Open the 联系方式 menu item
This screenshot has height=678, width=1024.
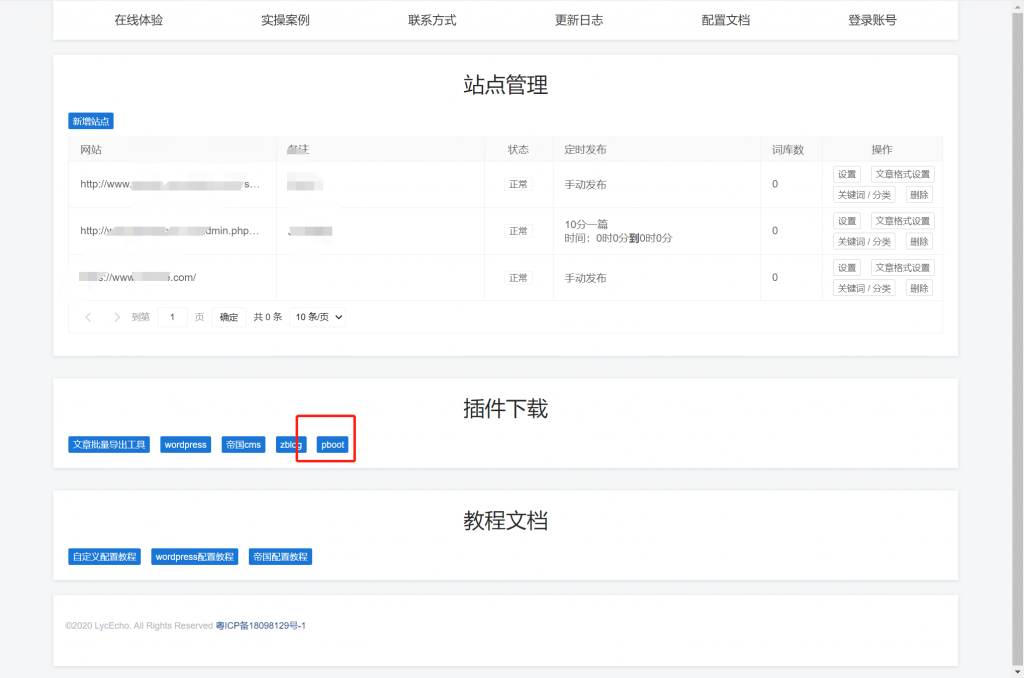(432, 20)
